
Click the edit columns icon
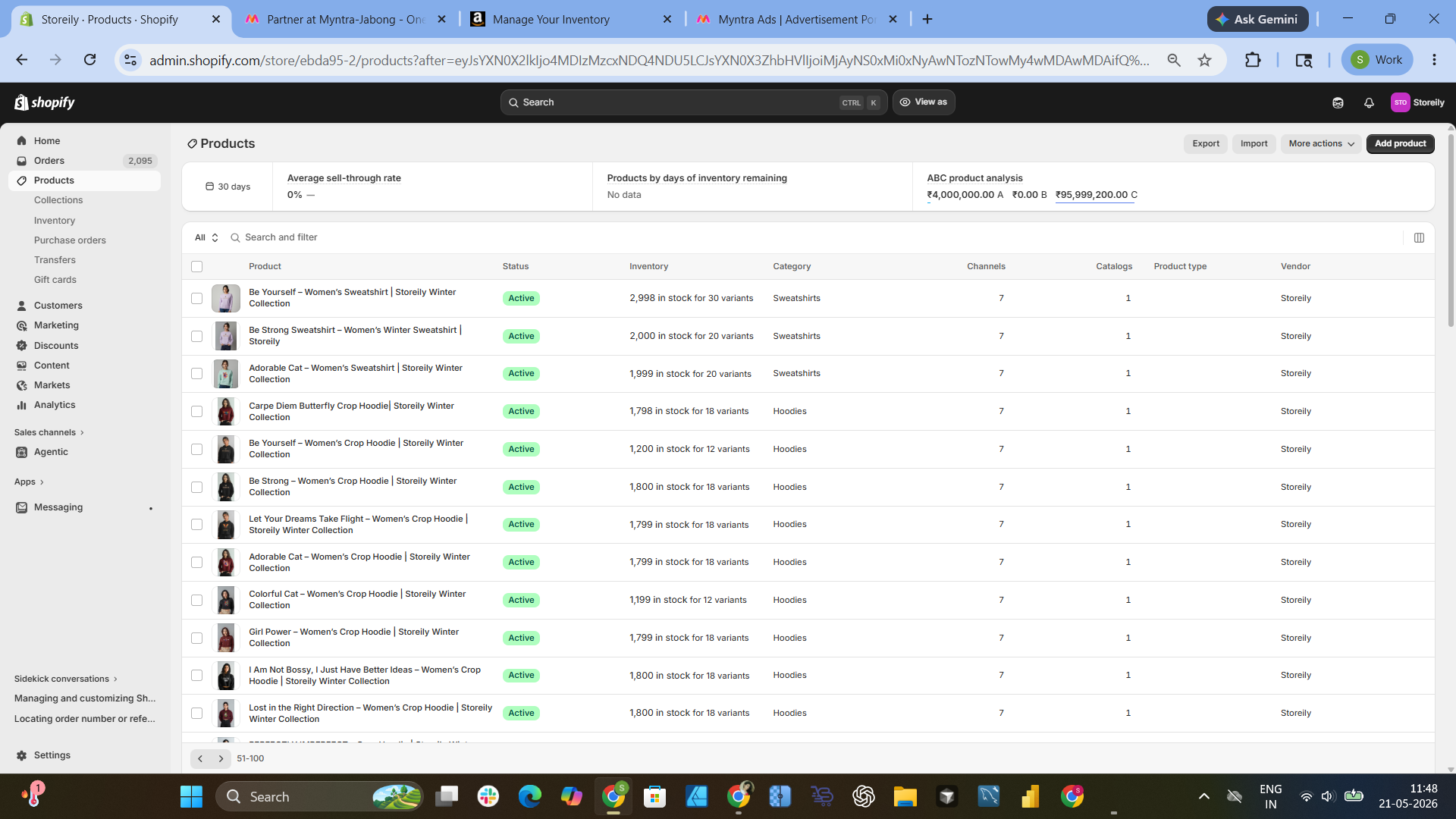pos(1419,238)
